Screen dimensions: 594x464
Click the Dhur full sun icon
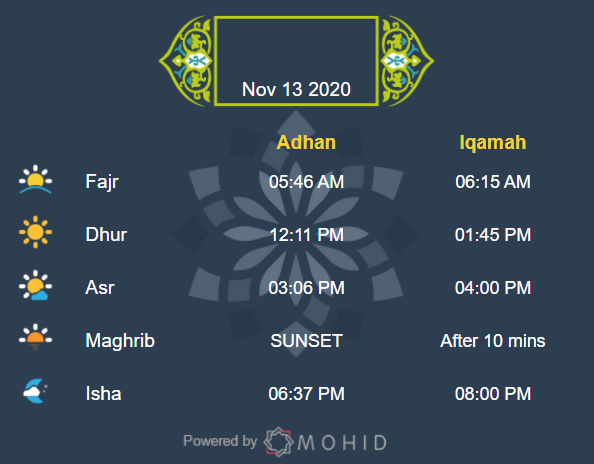[x=35, y=232]
